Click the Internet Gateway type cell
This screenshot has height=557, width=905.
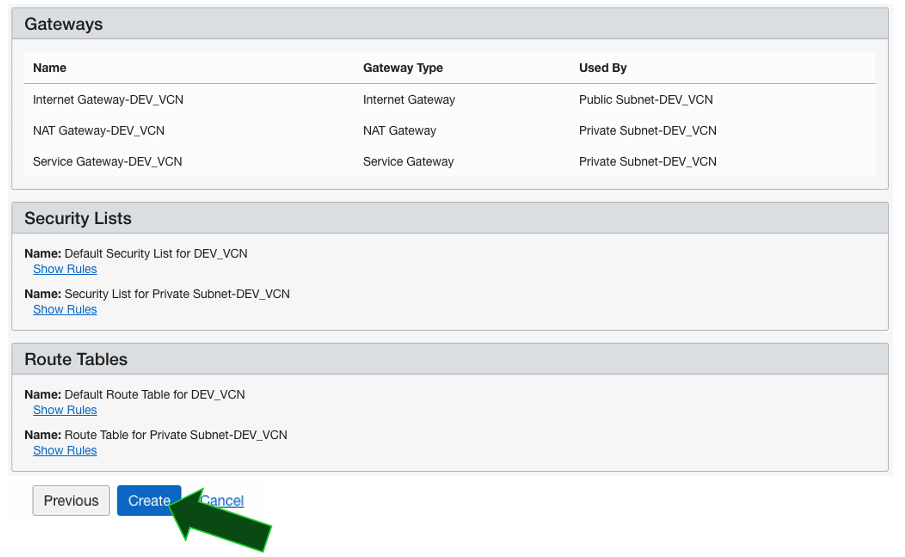click(x=409, y=100)
